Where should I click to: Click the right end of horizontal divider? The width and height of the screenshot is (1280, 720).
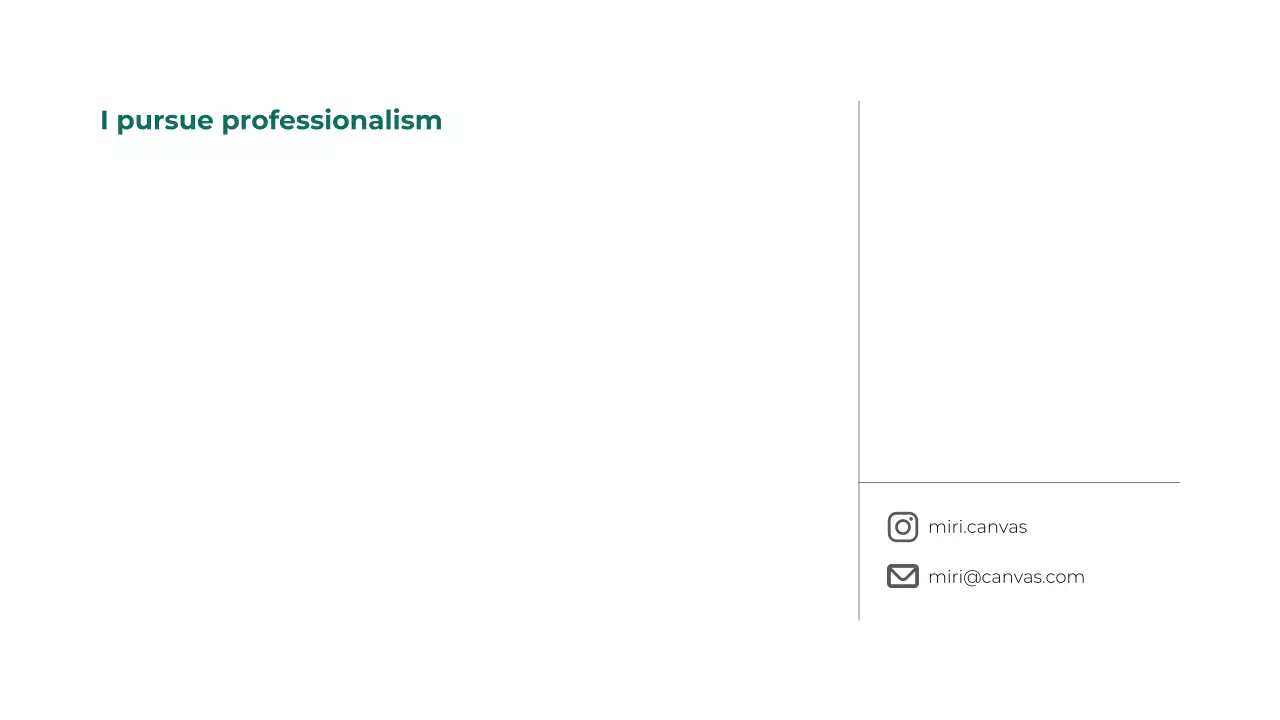[x=1177, y=482]
